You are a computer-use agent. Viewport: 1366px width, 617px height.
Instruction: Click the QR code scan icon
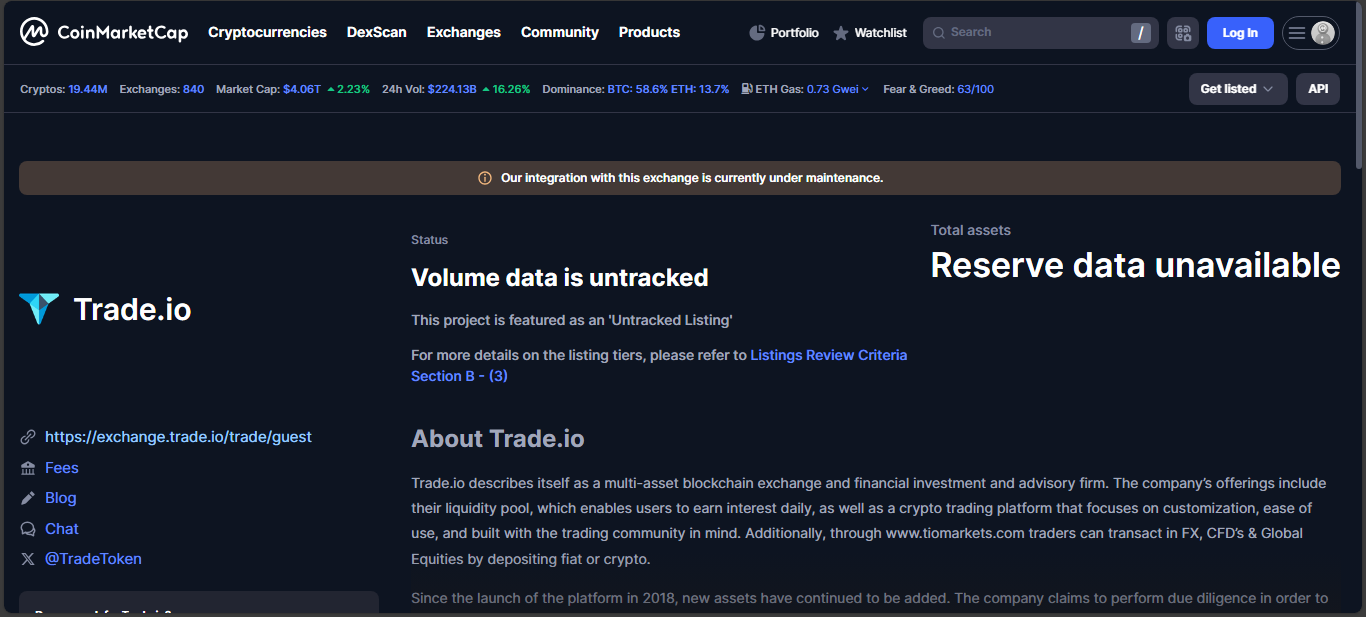point(1183,33)
